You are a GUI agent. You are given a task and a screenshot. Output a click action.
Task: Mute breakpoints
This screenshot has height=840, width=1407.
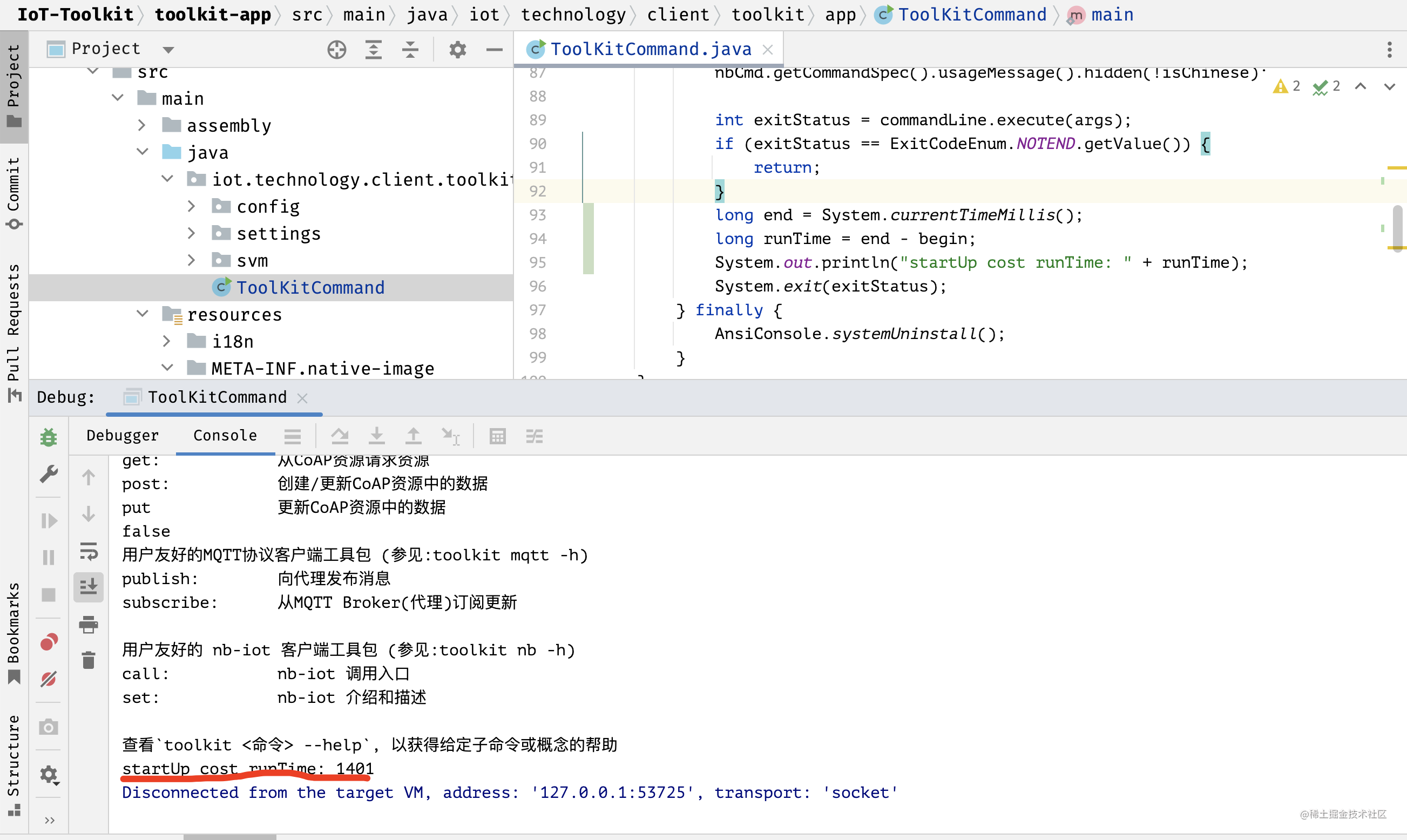coord(48,679)
